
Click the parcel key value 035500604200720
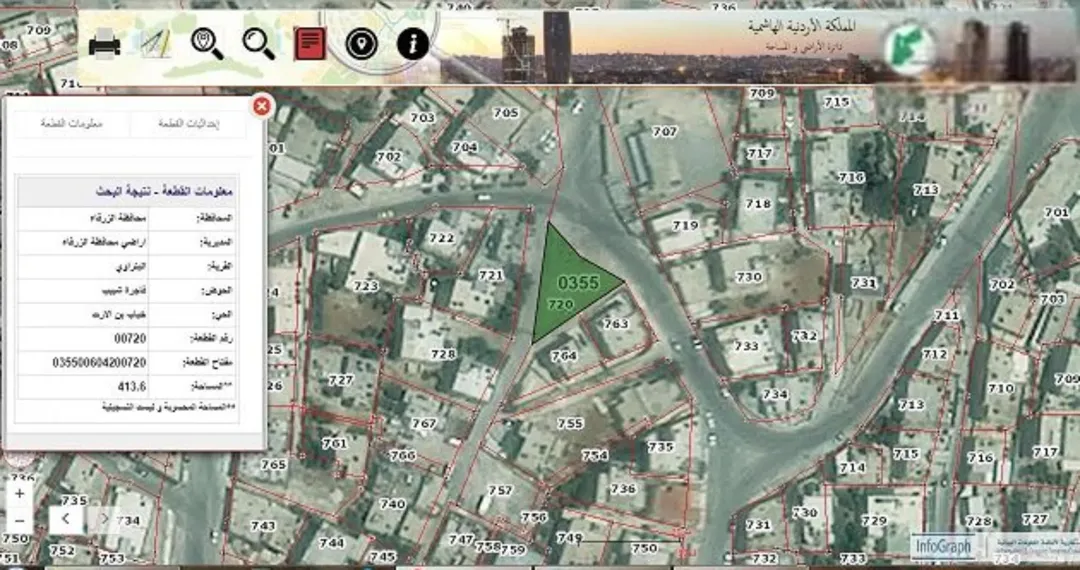(x=99, y=362)
